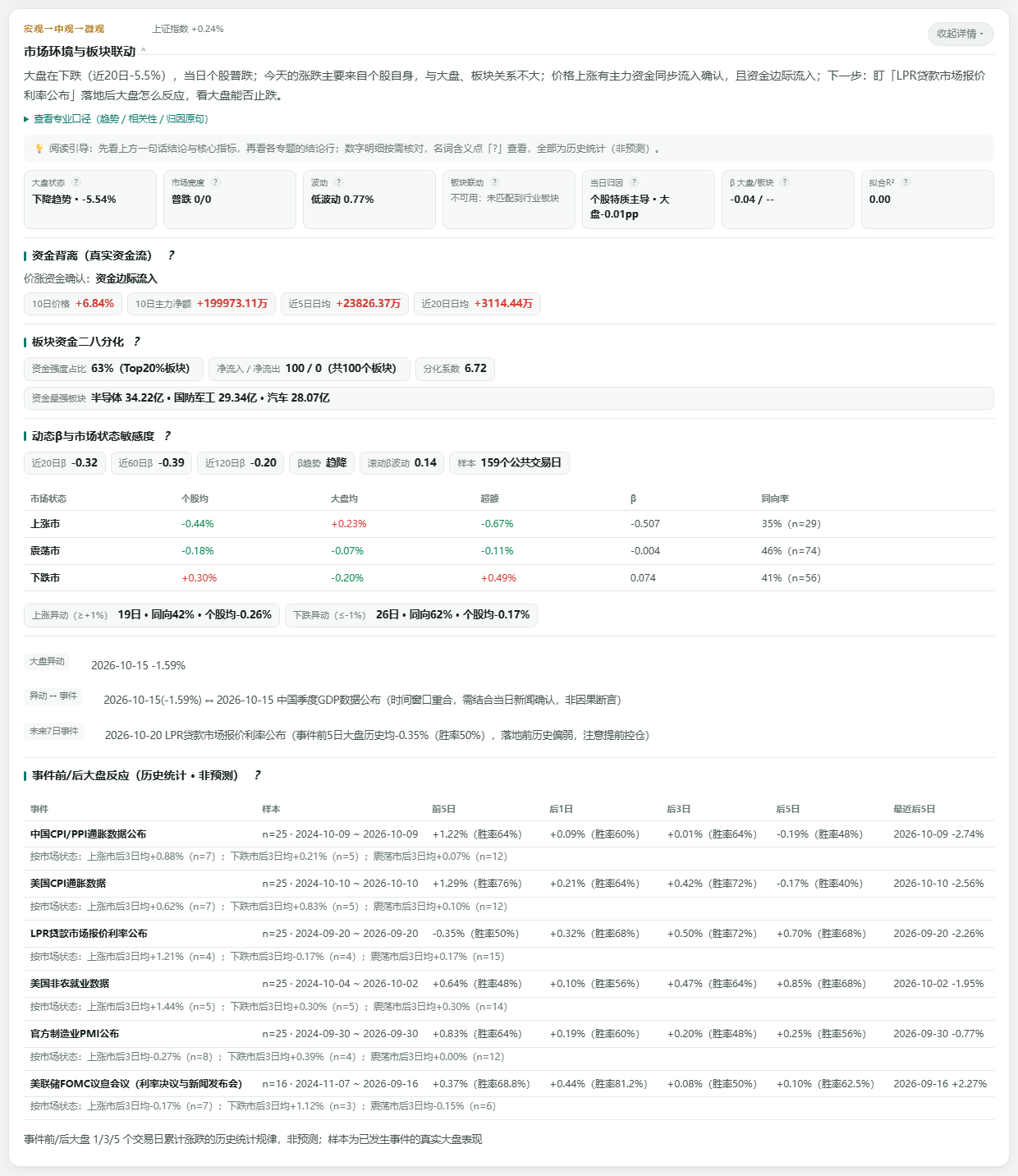Expand 查看专业口径 details

point(116,119)
